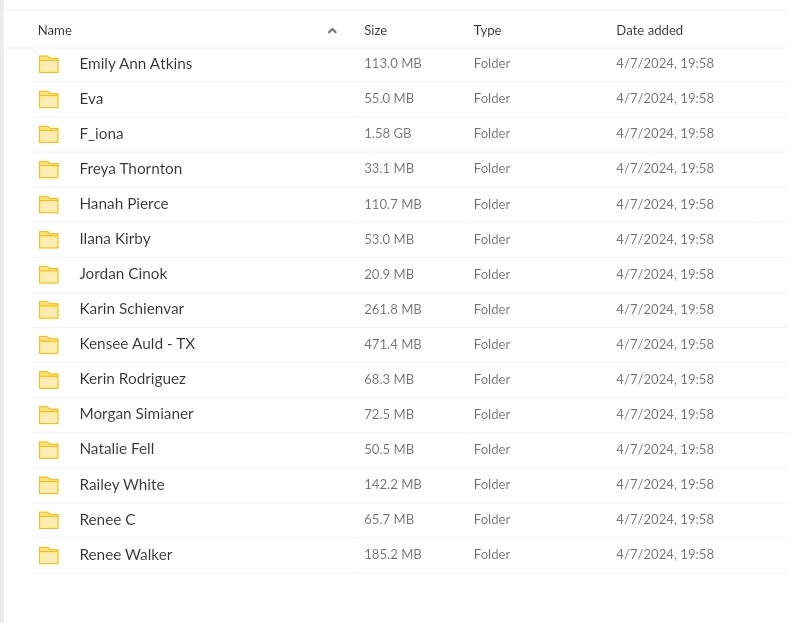Sort by the Type column header
This screenshot has height=623, width=788.
487,30
